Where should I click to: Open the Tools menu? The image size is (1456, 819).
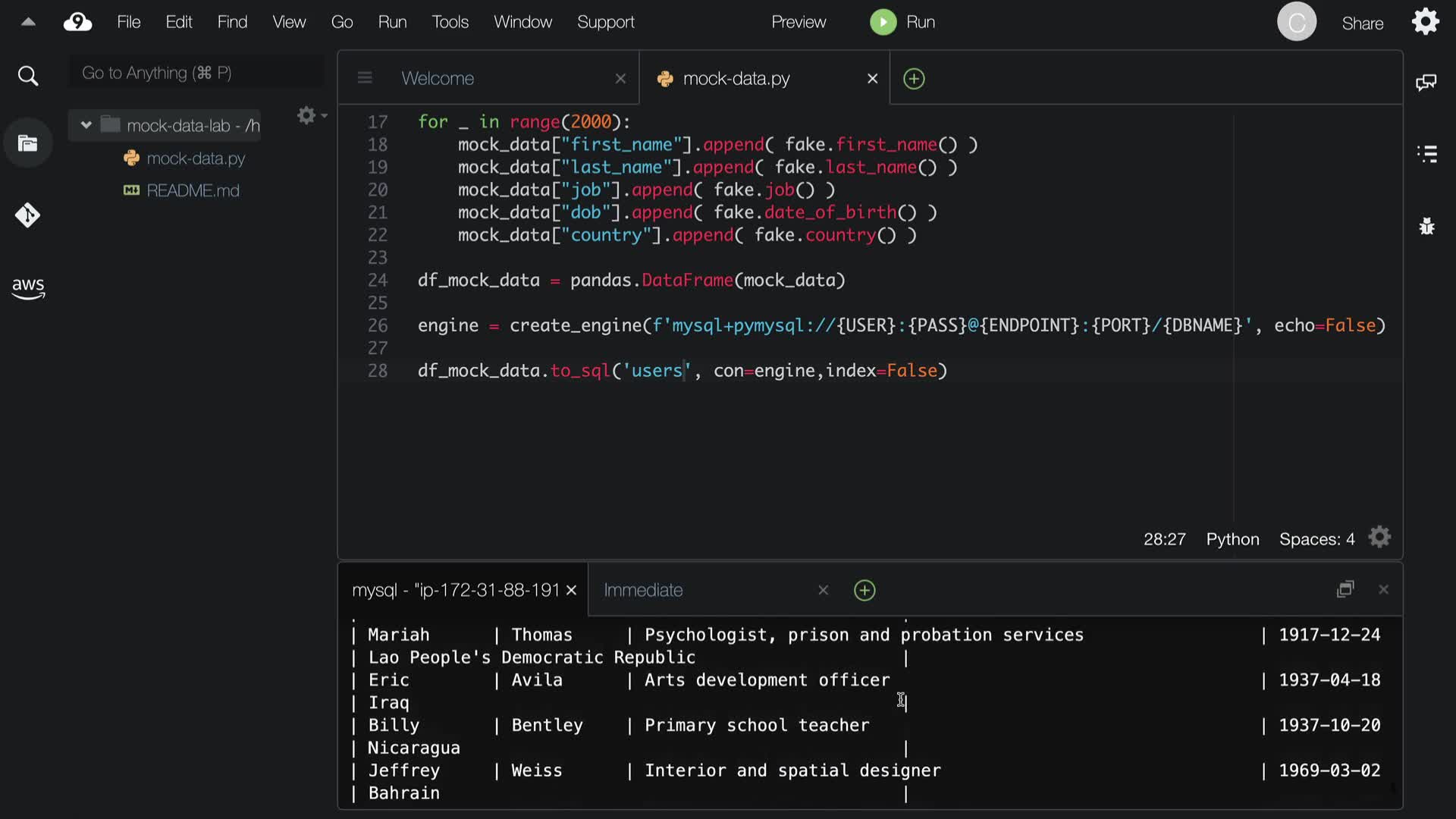[450, 22]
